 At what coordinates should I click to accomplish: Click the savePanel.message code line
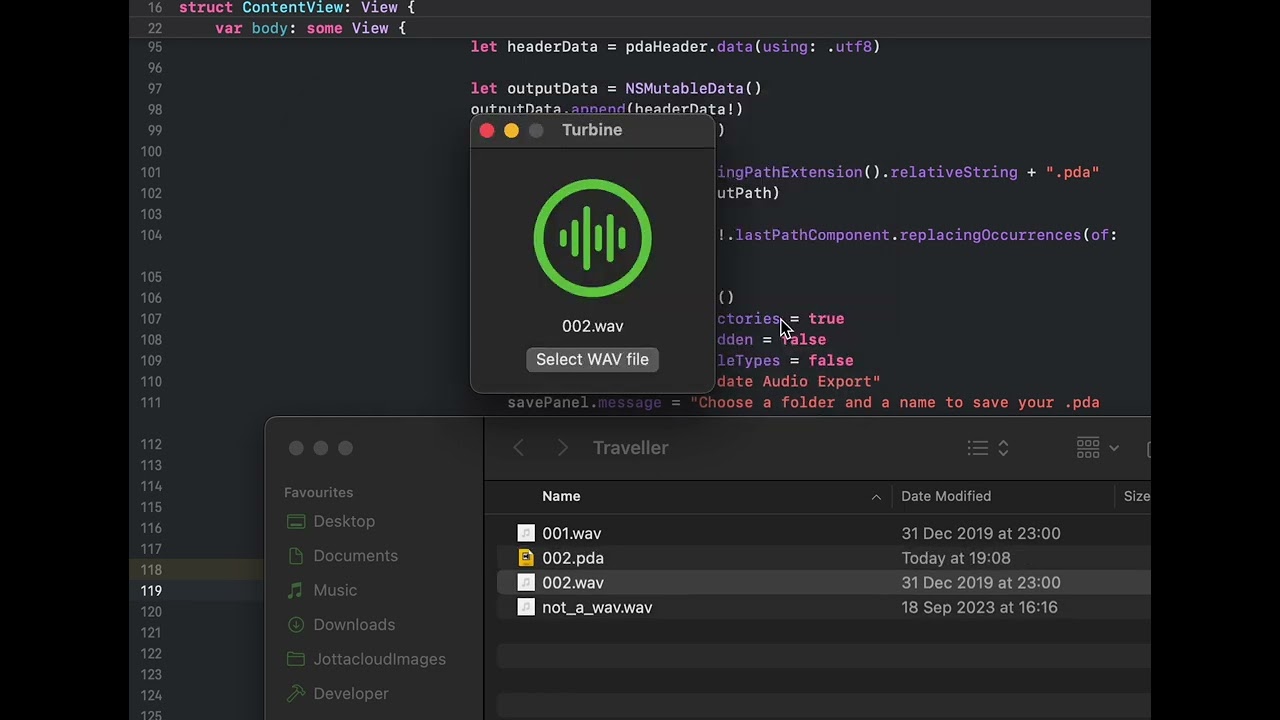click(803, 402)
